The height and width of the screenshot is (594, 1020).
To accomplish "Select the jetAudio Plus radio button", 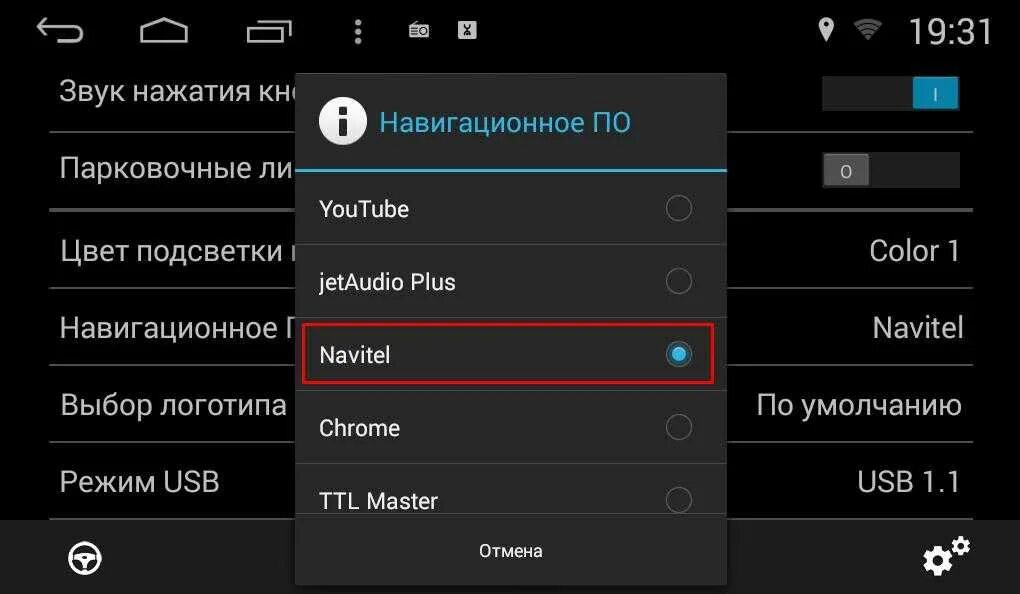I will [x=678, y=281].
